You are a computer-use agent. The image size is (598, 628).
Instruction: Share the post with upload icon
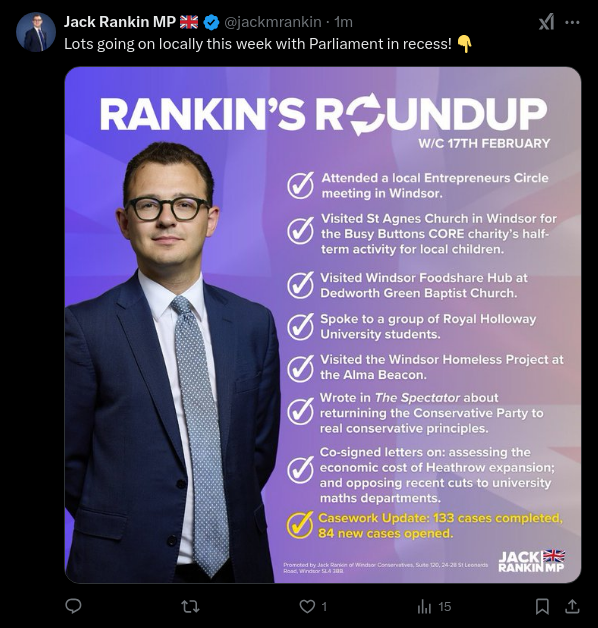coord(572,606)
